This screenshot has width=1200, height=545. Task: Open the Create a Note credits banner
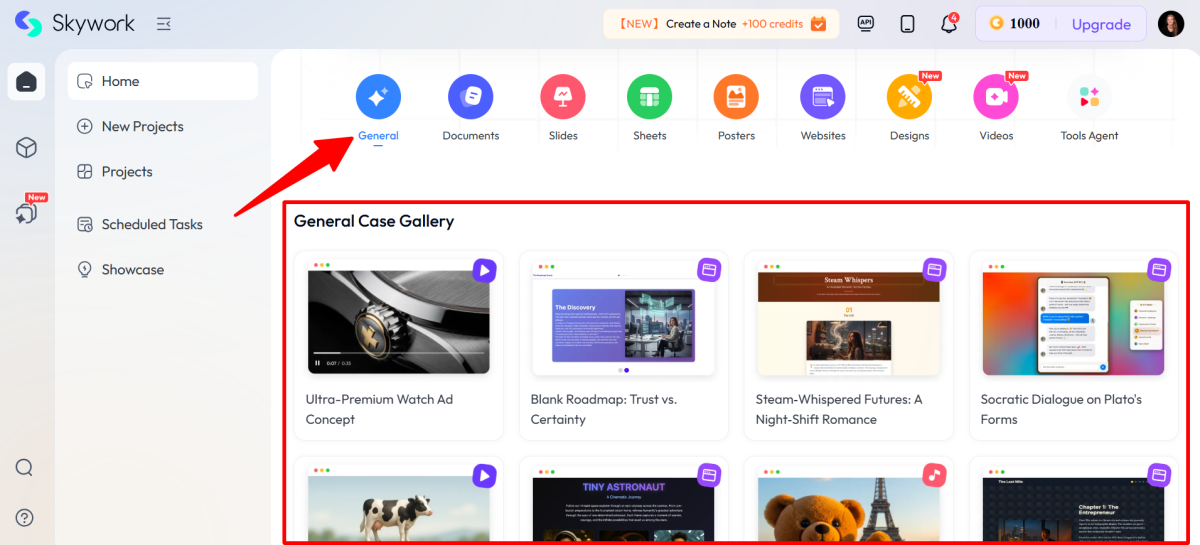click(720, 24)
